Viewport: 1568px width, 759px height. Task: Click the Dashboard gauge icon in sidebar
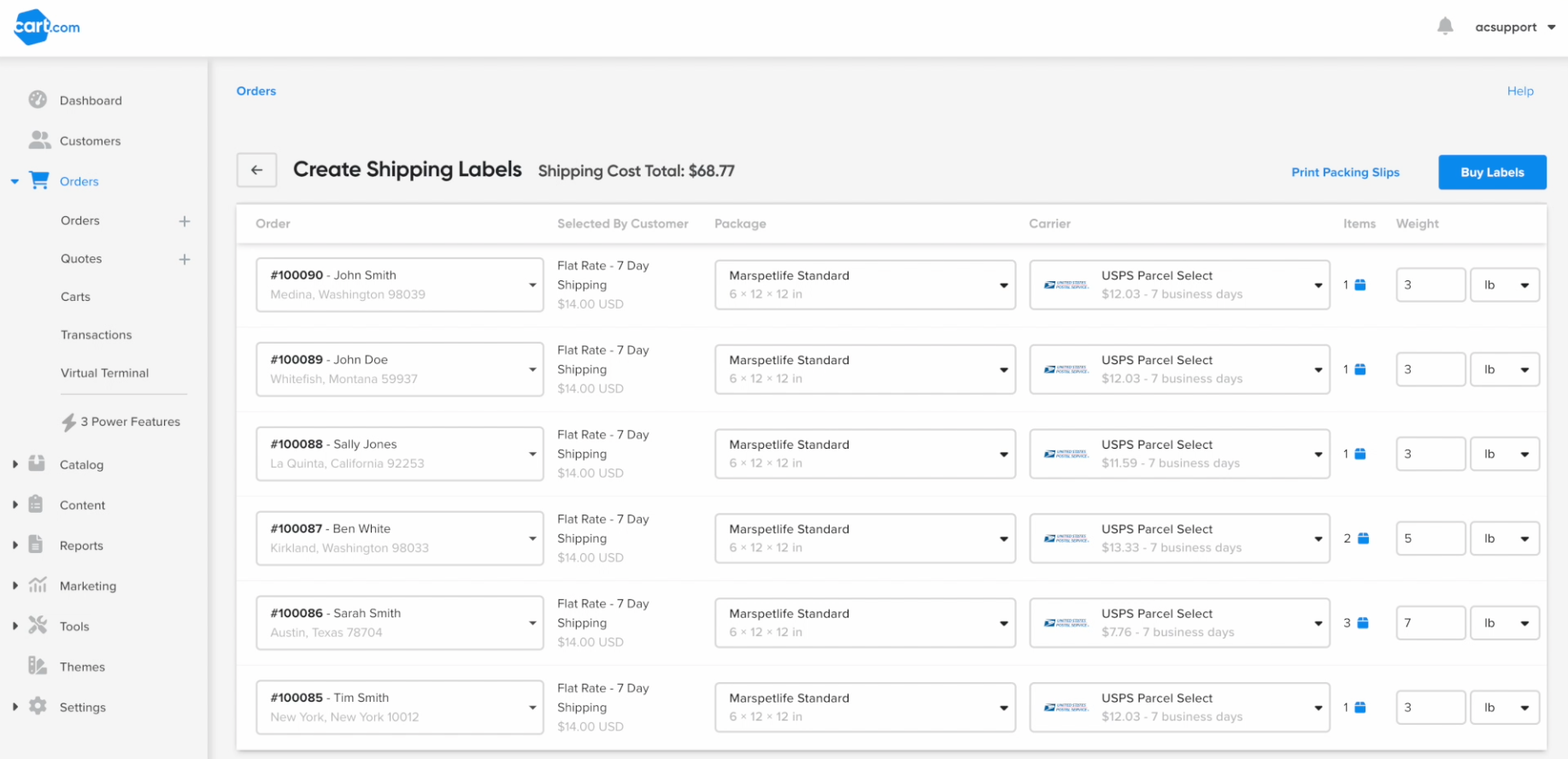click(38, 100)
